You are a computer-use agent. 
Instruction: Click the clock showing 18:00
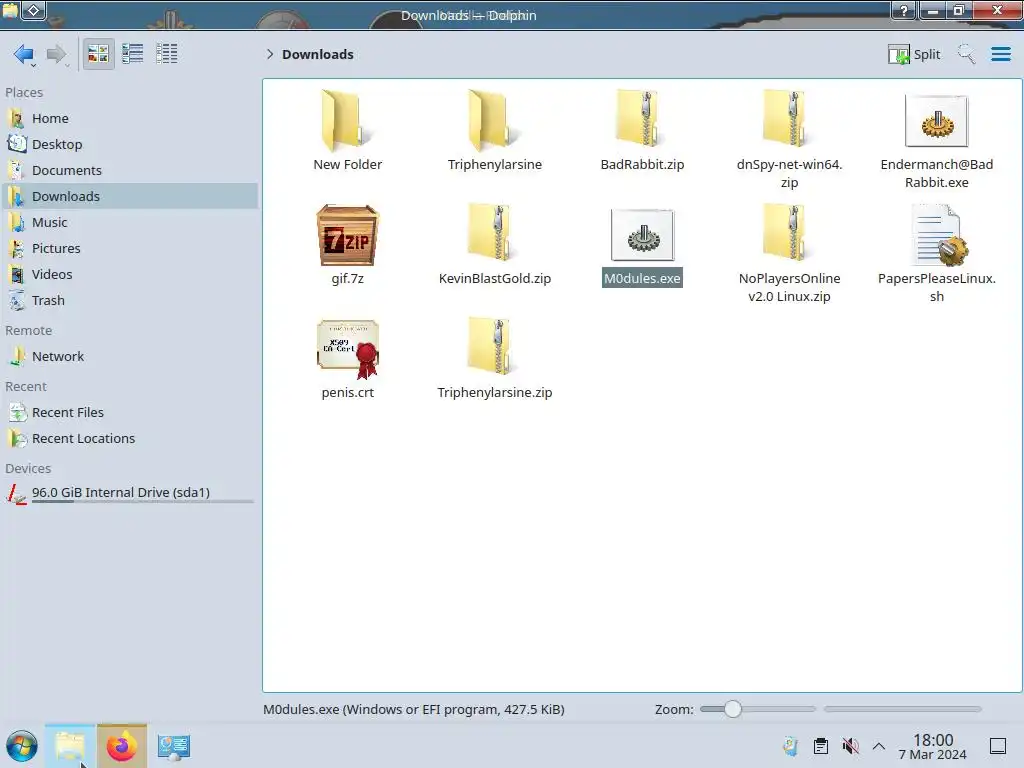click(933, 746)
